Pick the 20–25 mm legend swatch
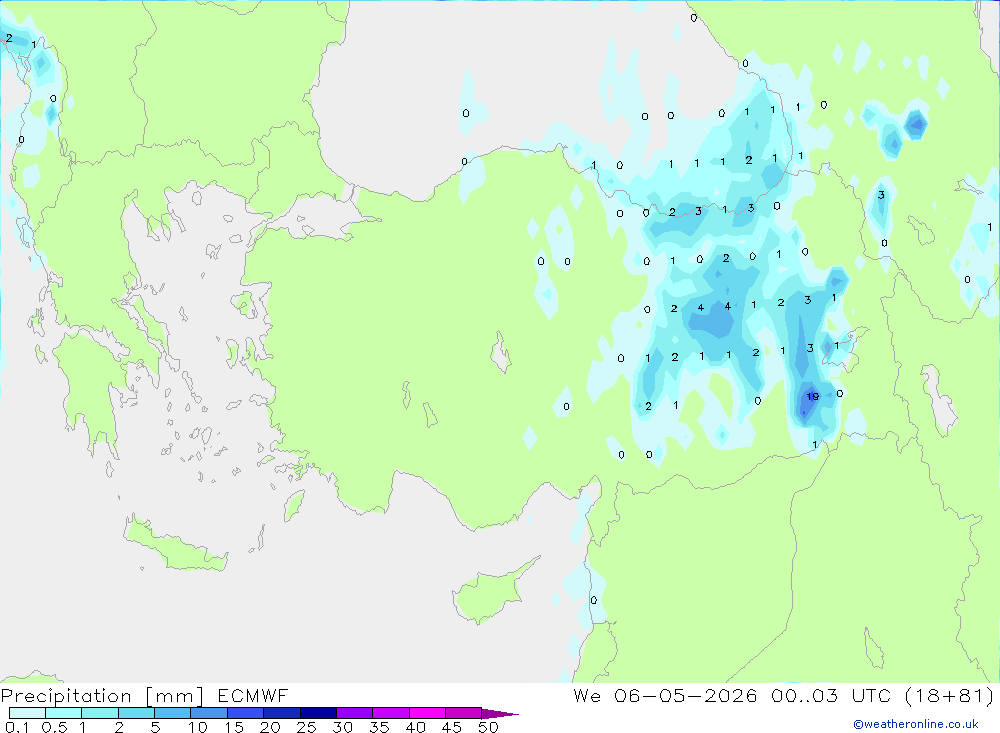 tap(282, 713)
